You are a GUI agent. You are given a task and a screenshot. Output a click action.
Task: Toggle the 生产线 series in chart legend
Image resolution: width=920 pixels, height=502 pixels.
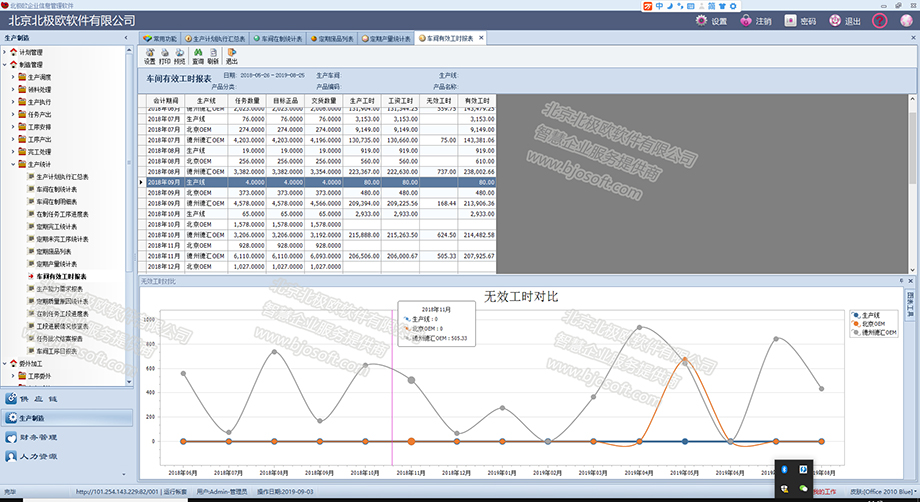pos(867,315)
